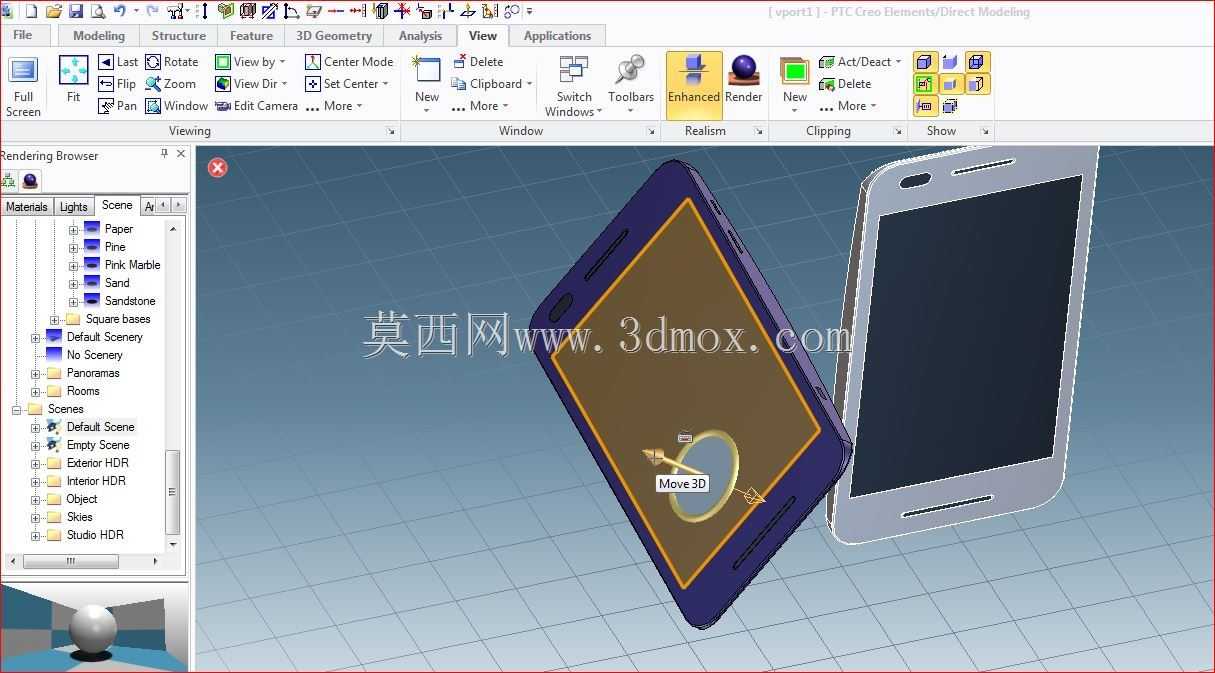The image size is (1215, 673).
Task: Collapse the Scenes tree folder
Action: tap(16, 410)
